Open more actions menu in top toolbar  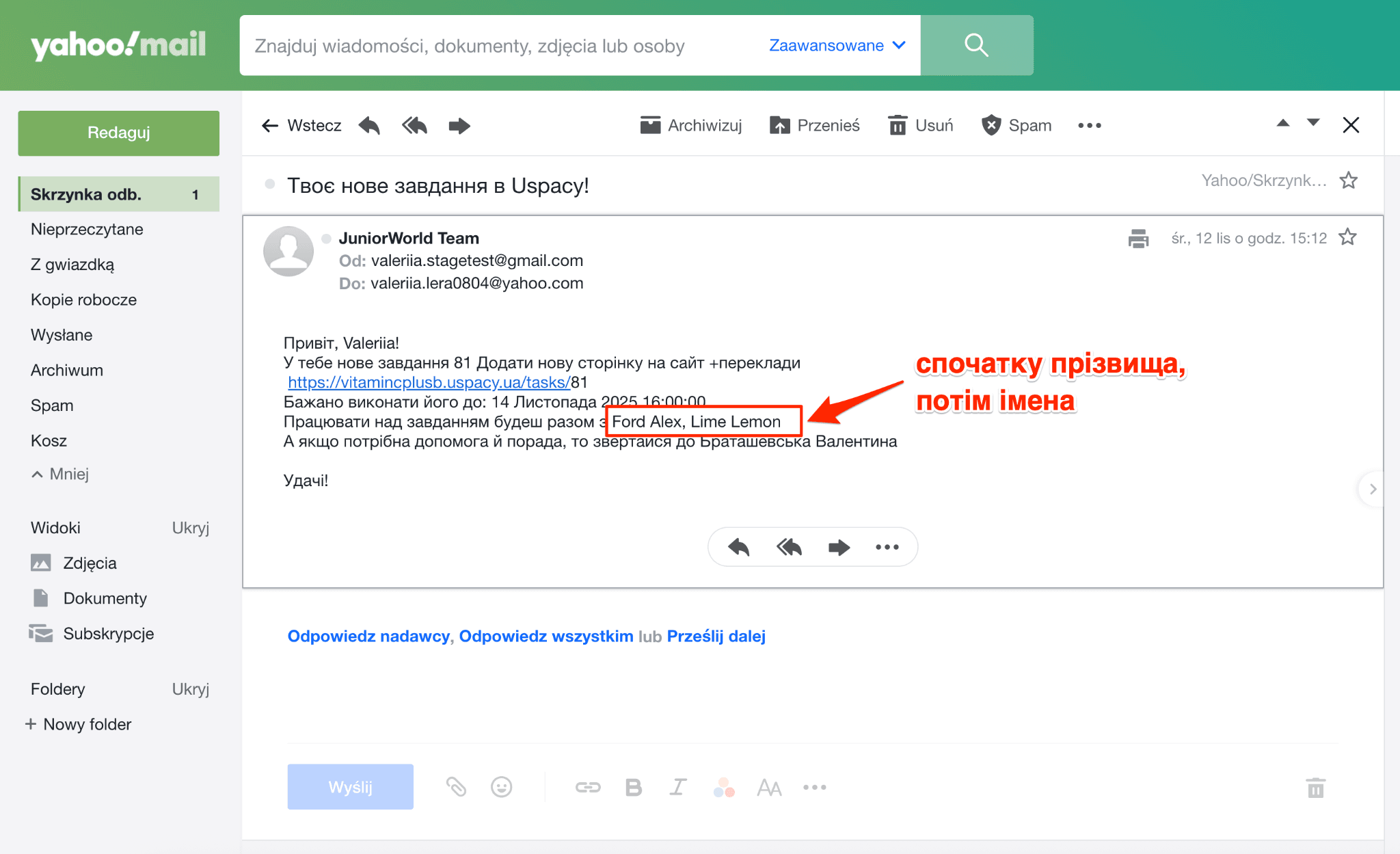1090,126
